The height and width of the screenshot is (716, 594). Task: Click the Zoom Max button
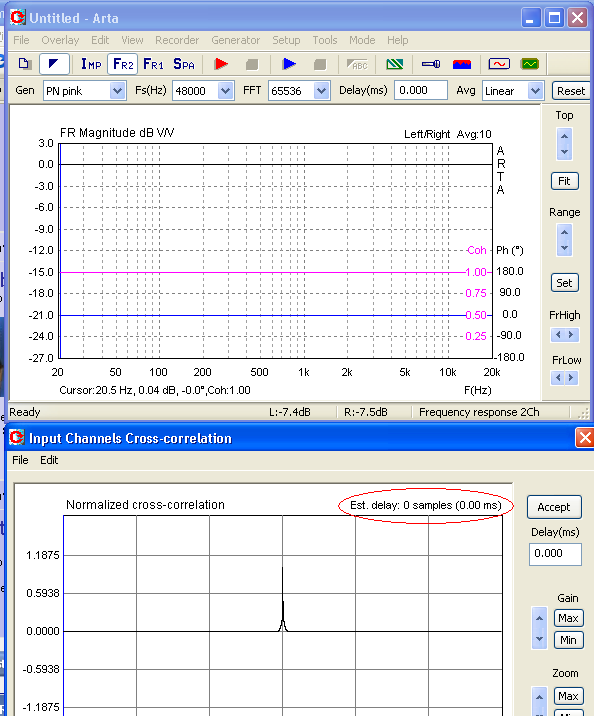point(568,696)
